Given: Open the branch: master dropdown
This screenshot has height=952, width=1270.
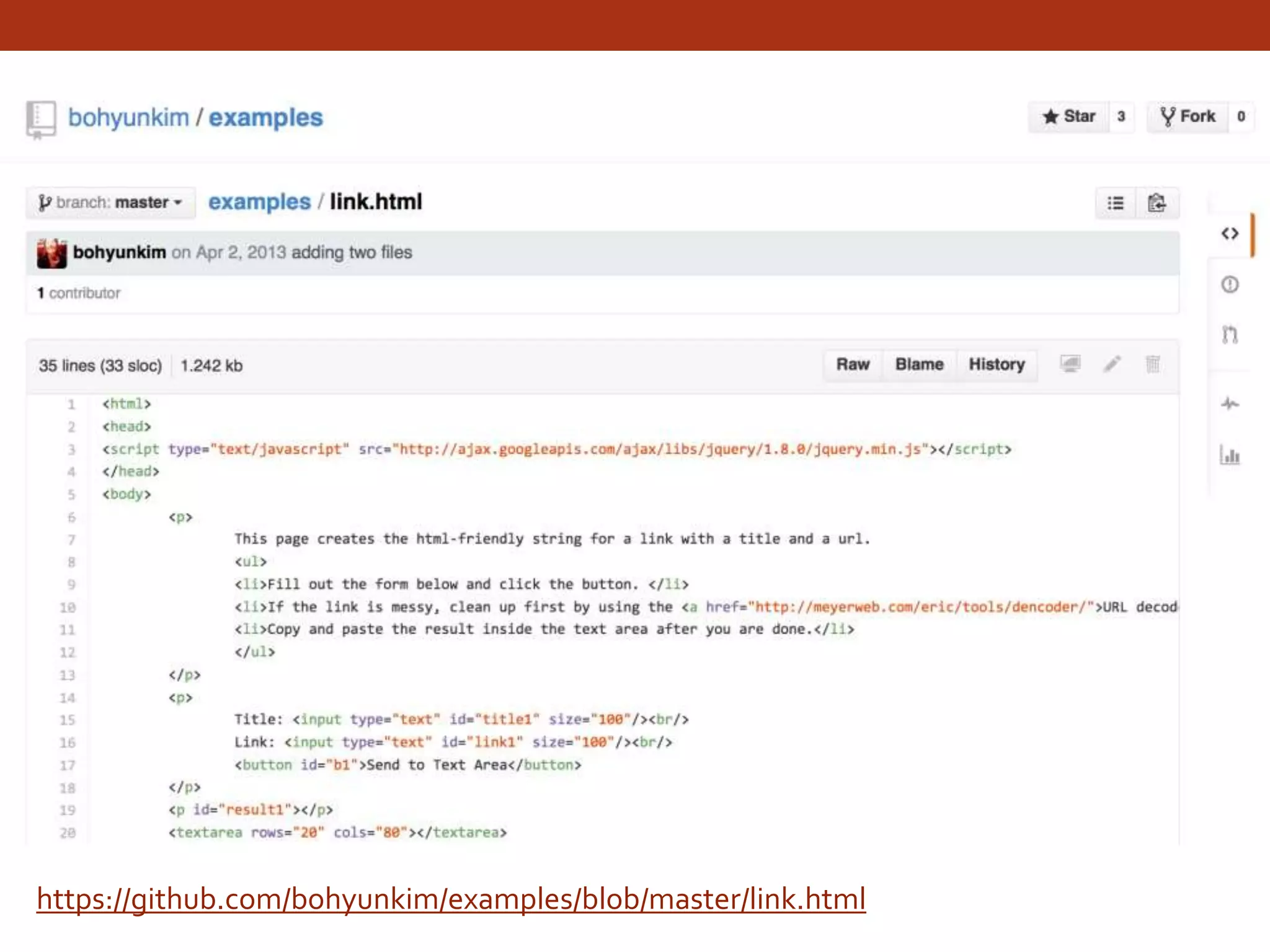Looking at the screenshot, I should pyautogui.click(x=110, y=203).
